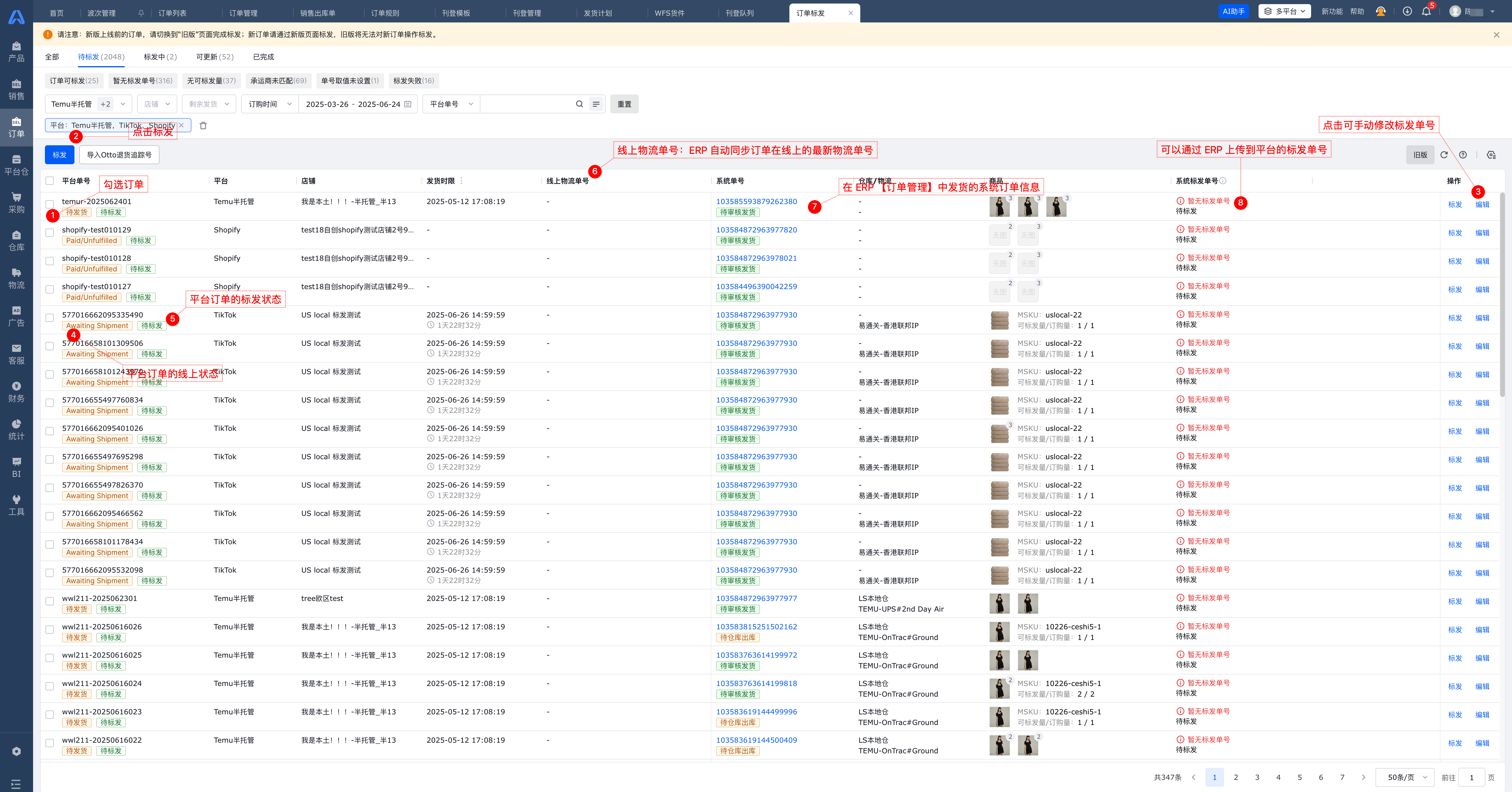Check the temur-2025062401 order checkbox
Screen dimensions: 1512x792
[x=50, y=204]
